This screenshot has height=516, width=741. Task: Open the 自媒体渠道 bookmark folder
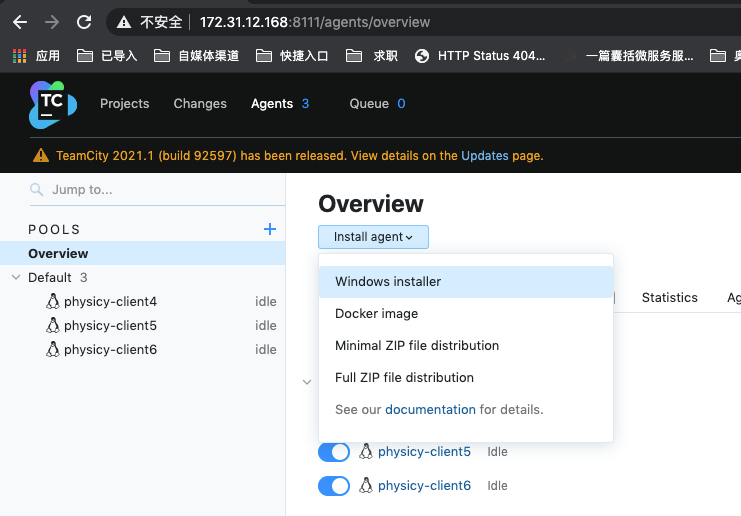197,56
